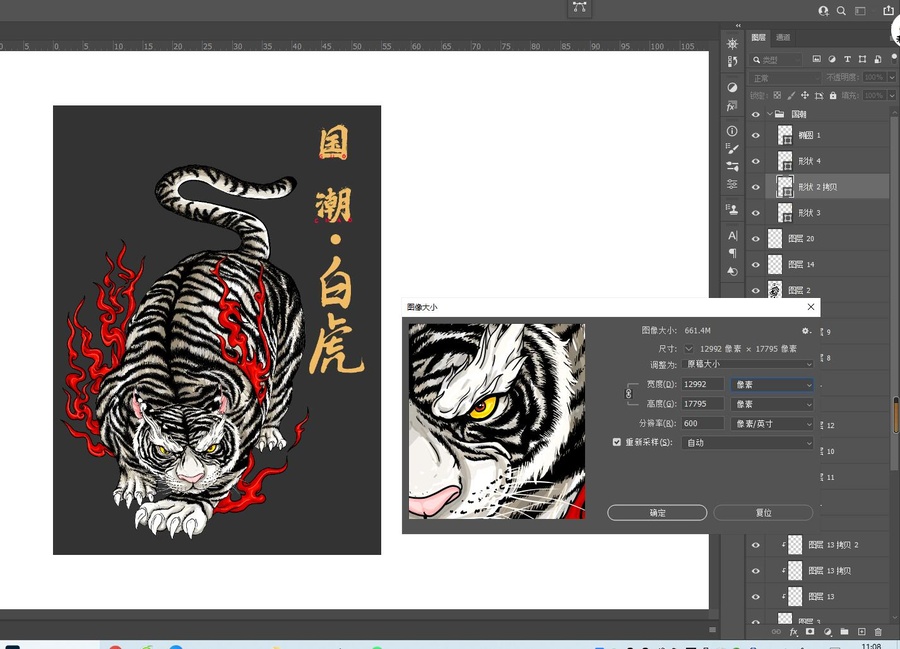900x649 pixels.
Task: Open the Info panel icon
Action: (x=732, y=131)
